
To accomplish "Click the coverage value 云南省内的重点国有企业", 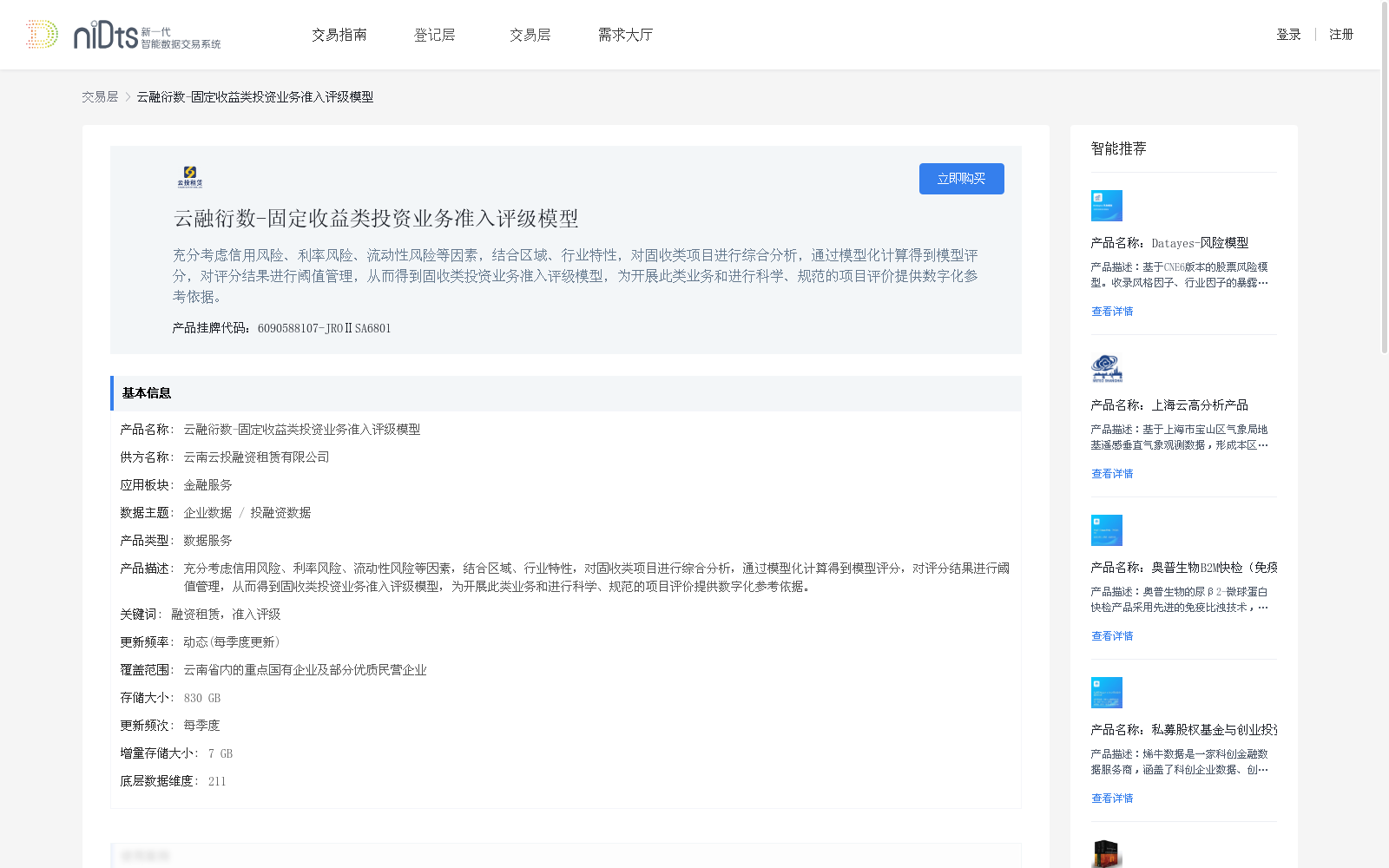I will 305,670.
